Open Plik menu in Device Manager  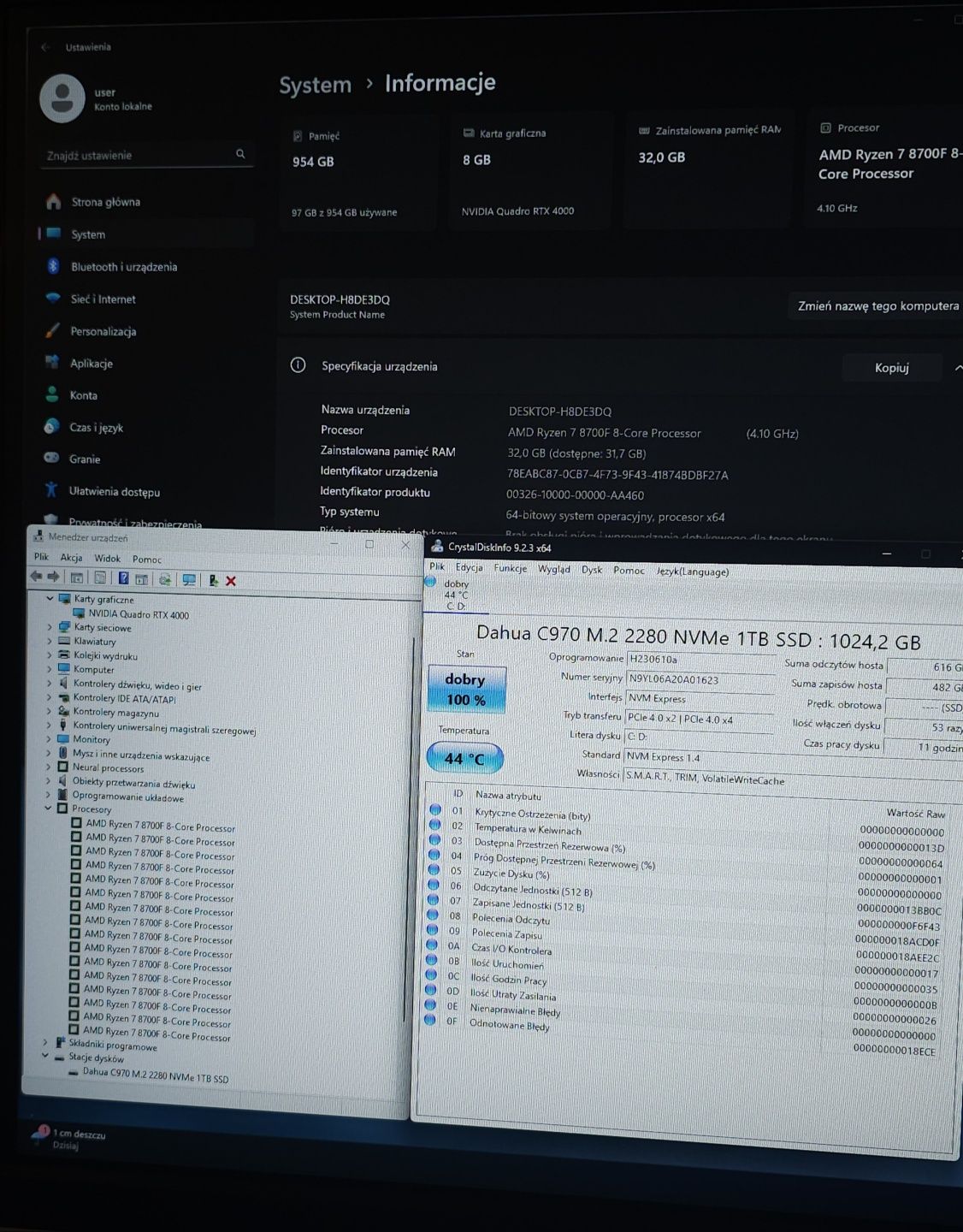[41, 557]
